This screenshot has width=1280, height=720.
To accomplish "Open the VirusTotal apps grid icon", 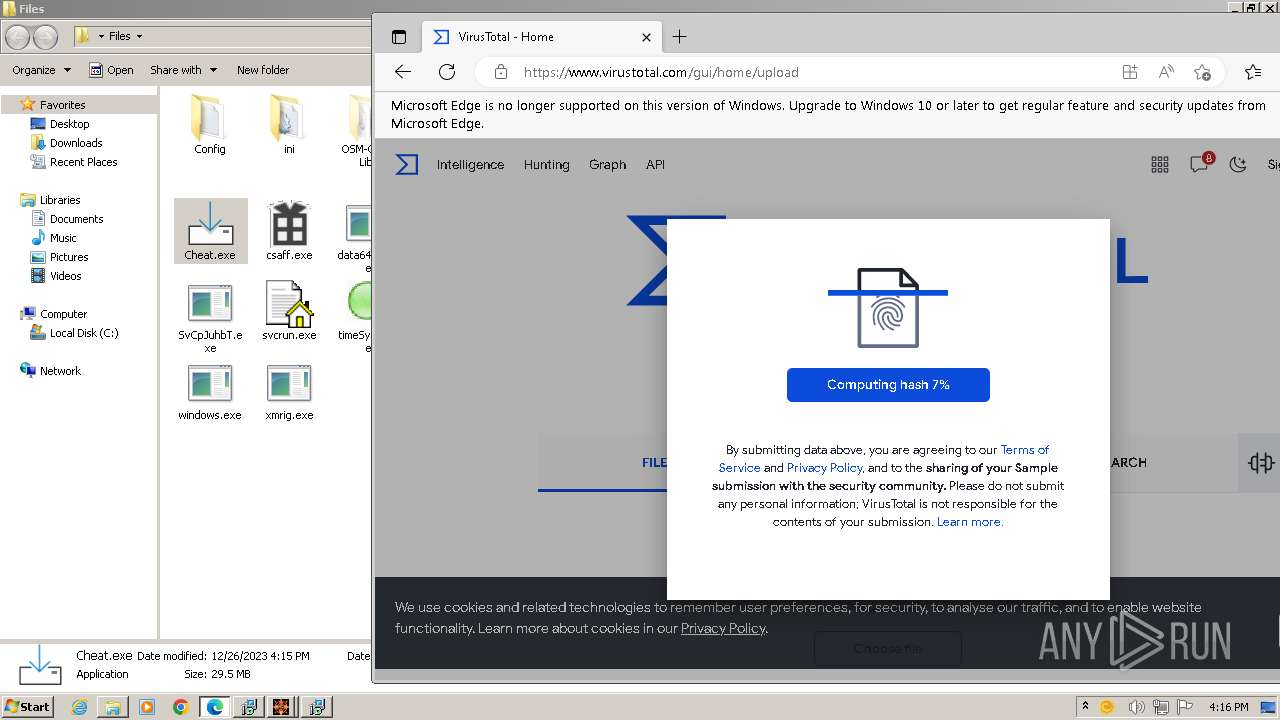I will point(1160,165).
